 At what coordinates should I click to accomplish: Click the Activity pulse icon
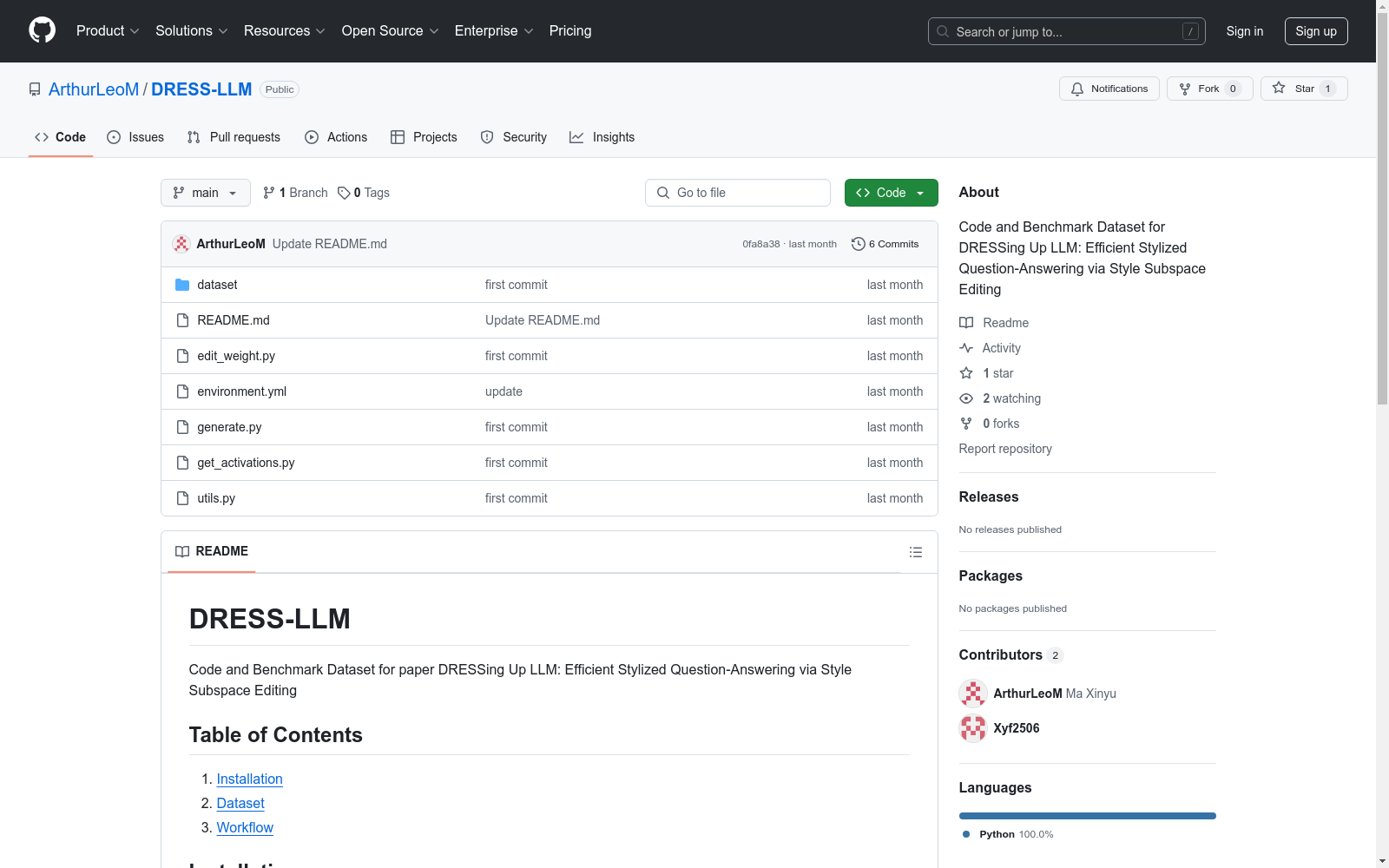(x=966, y=348)
